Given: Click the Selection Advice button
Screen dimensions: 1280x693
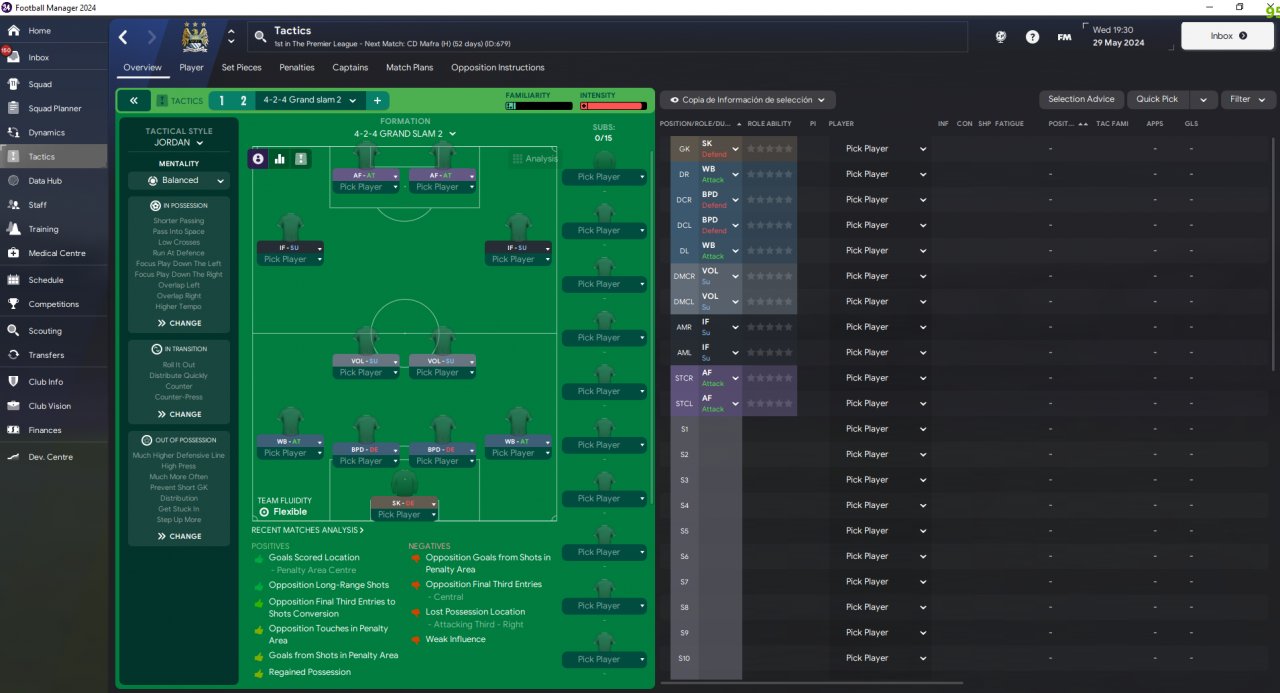Looking at the screenshot, I should (1081, 99).
